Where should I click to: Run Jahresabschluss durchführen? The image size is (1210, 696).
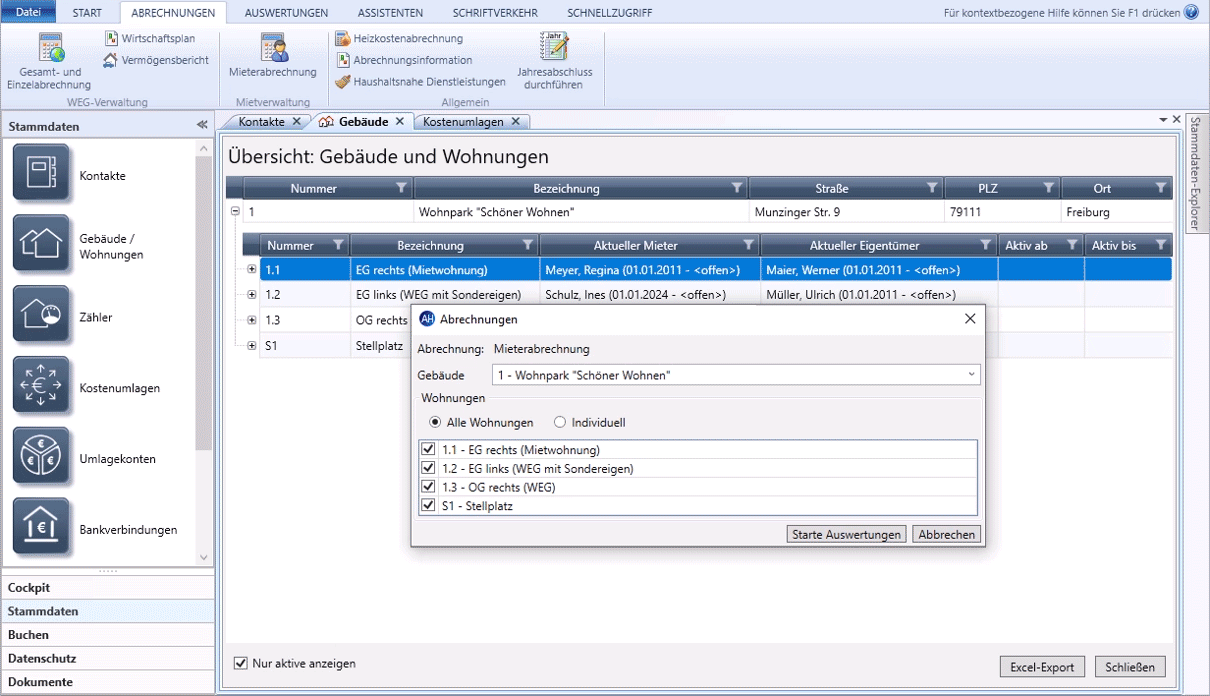555,62
